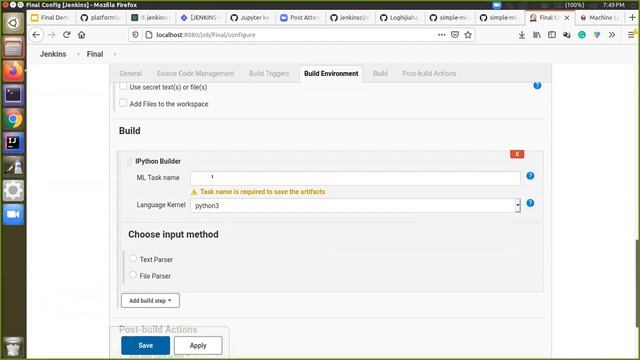Open the page actions three-dot menu
640x360 pixels.
click(441, 35)
